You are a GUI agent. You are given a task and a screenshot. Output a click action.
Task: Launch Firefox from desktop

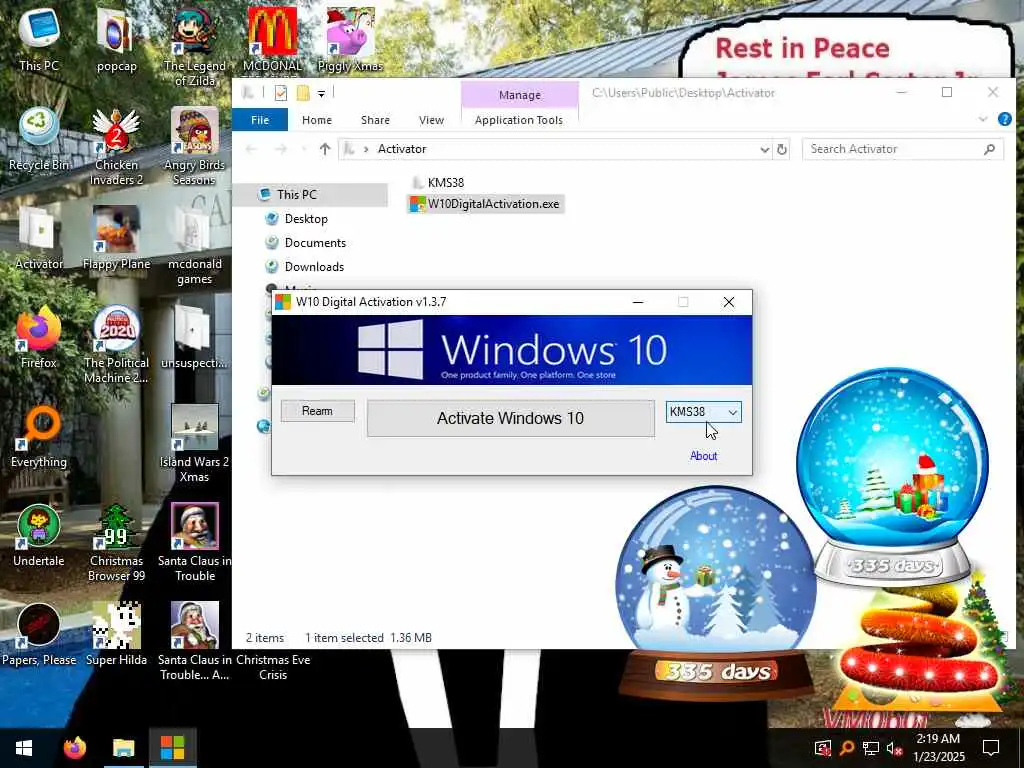[39, 337]
